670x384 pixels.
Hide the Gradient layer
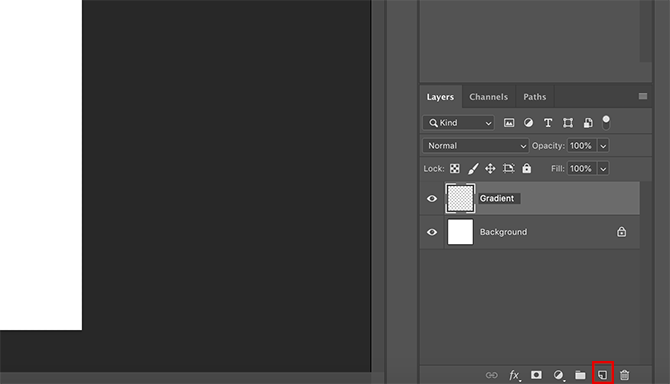click(x=432, y=199)
